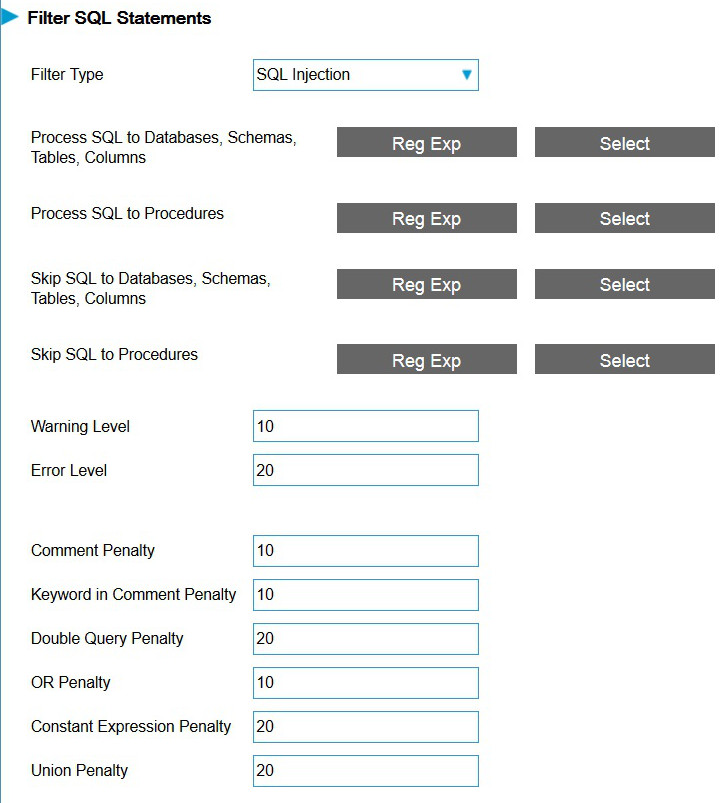Collapse the Filter SQL Statements section triangle
723x803 pixels.
[x=11, y=17]
